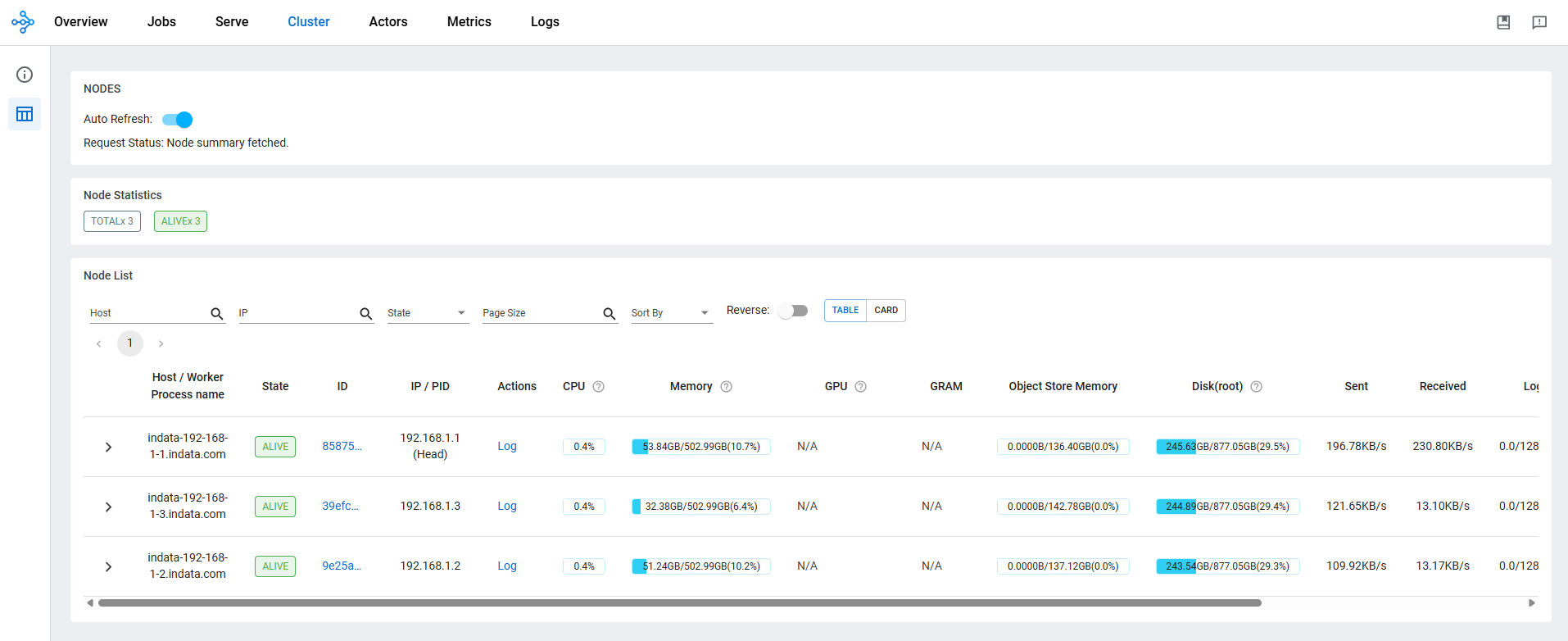Viewport: 1568px width, 641px height.
Task: Click the GPU column help icon
Action: click(860, 387)
